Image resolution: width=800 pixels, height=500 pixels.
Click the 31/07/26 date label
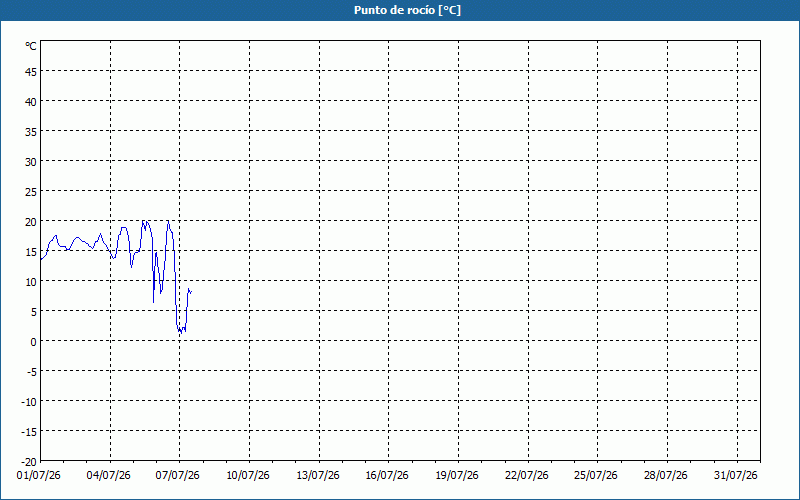coord(736,476)
